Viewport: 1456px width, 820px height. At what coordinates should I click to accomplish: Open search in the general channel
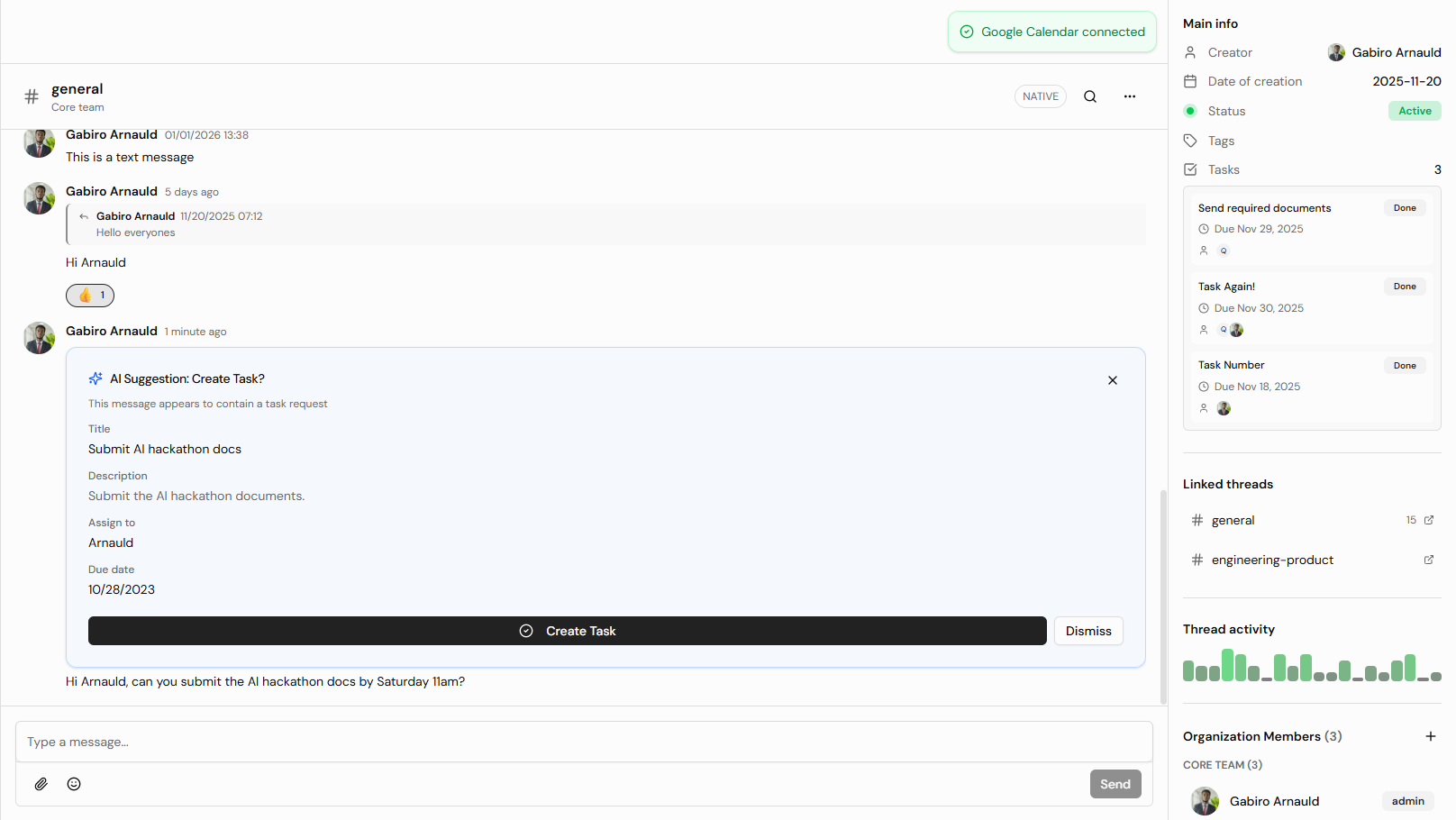(x=1090, y=96)
